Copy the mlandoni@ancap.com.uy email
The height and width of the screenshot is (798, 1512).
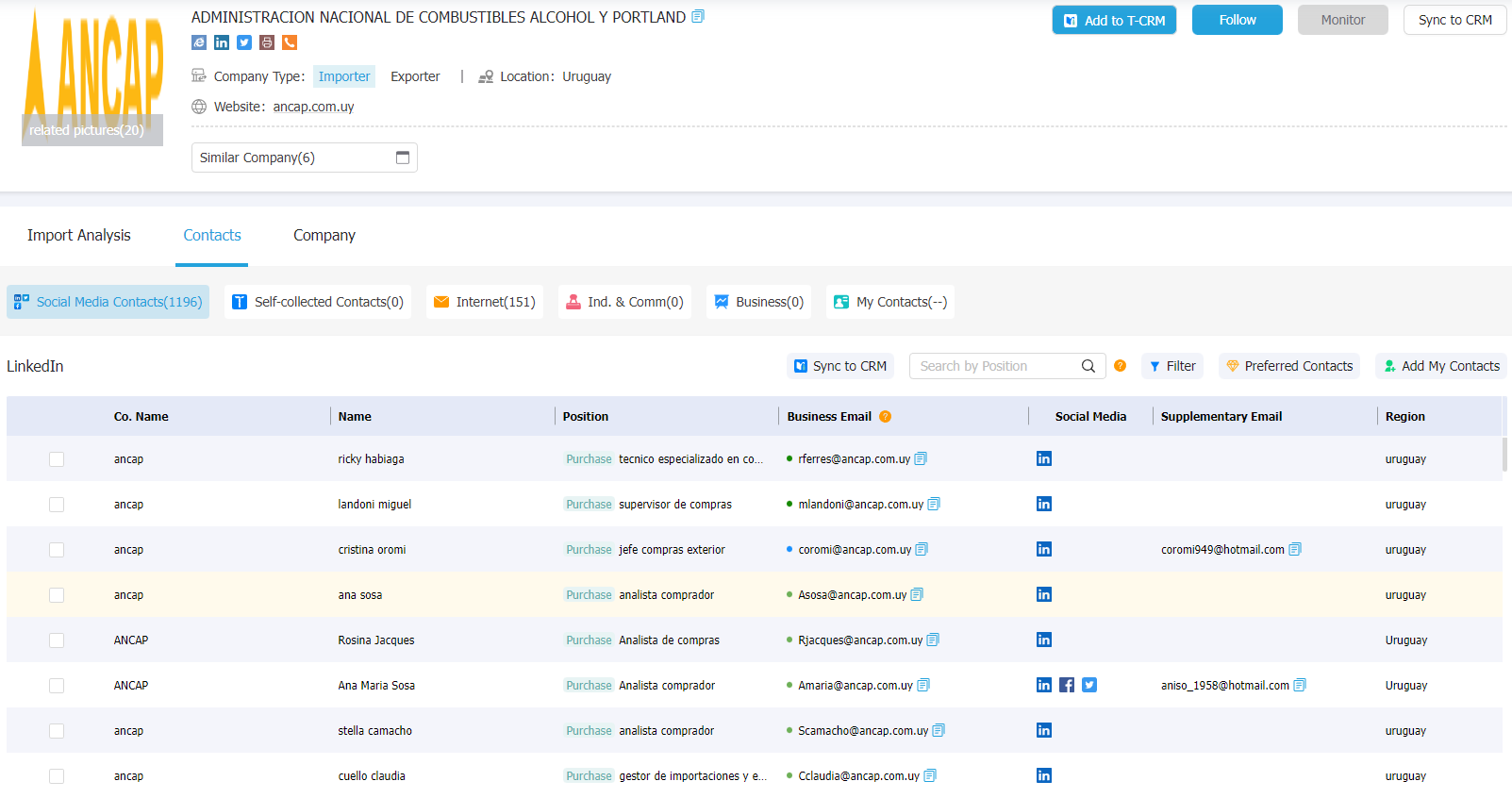click(934, 504)
